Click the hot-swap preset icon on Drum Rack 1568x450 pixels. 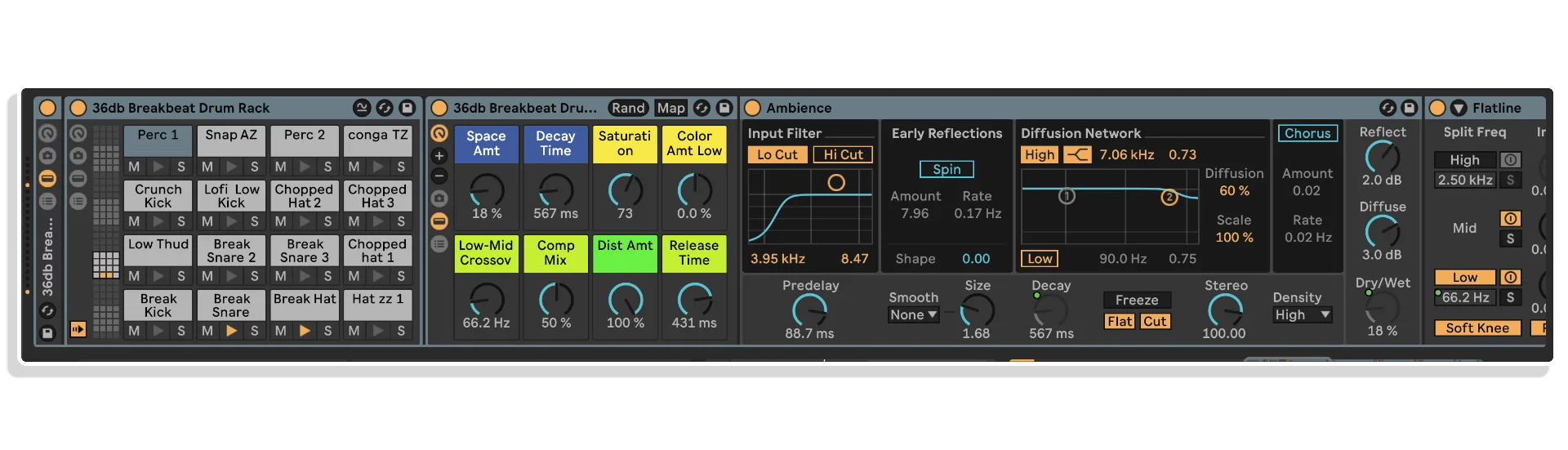point(385,108)
